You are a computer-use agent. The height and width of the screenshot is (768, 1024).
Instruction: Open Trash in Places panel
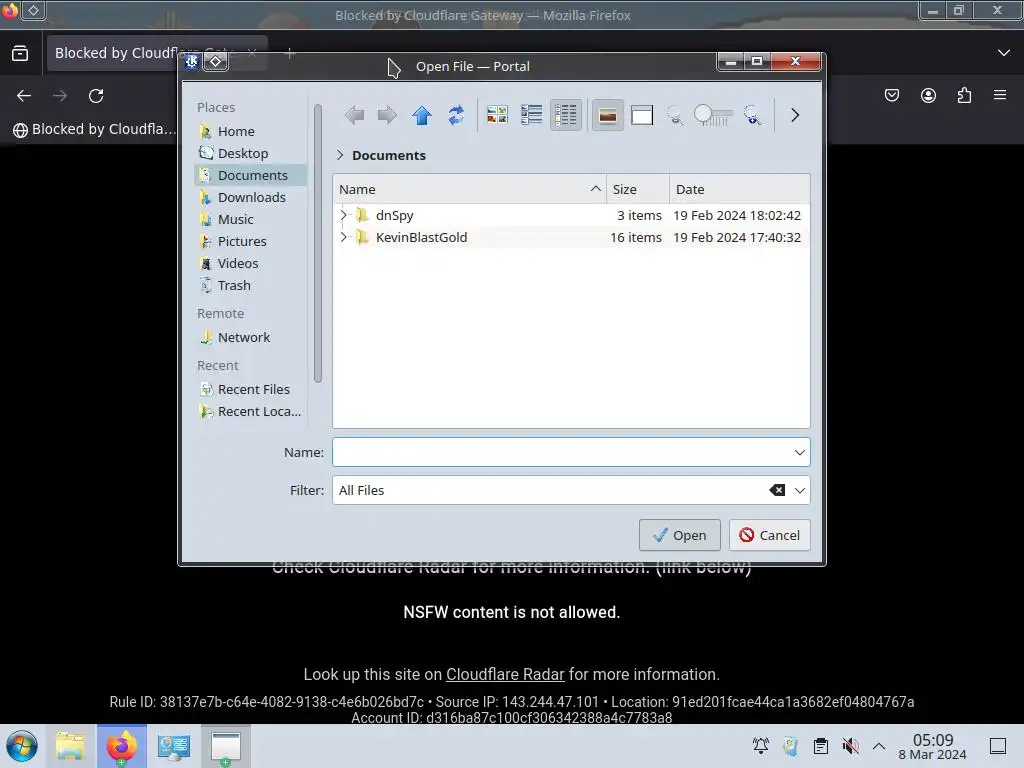pyautogui.click(x=250, y=285)
